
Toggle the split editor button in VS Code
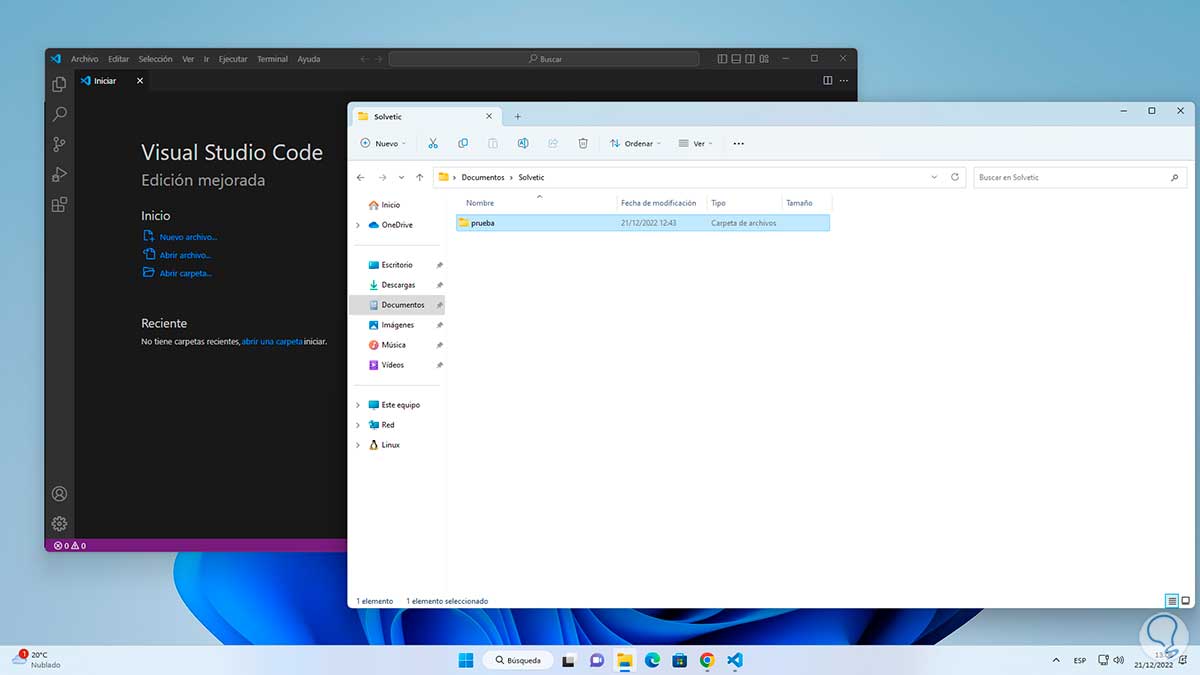[827, 80]
